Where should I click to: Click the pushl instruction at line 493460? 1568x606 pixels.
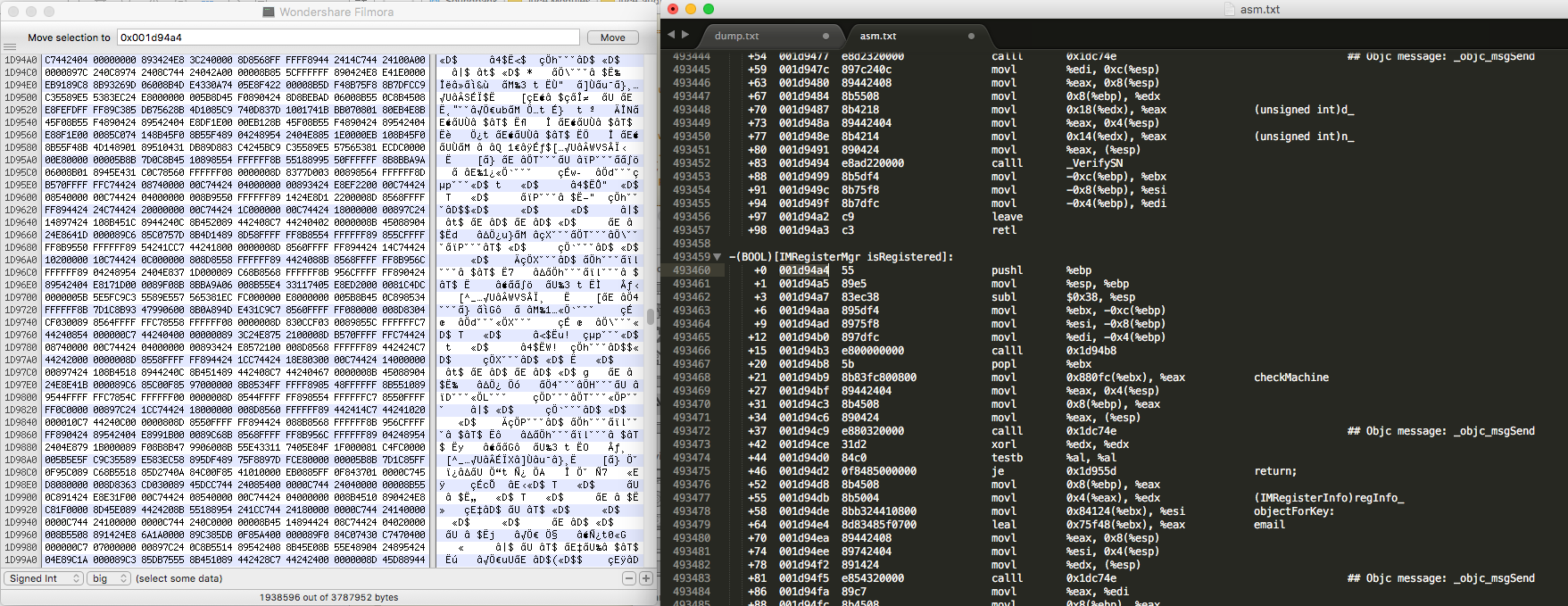tap(1007, 270)
